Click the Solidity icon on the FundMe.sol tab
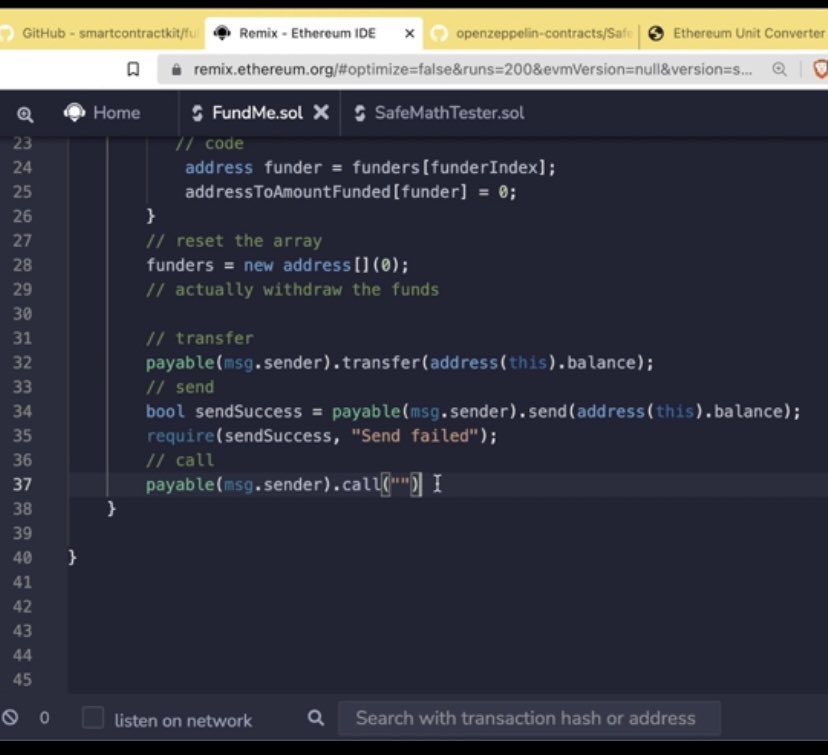The height and width of the screenshot is (755, 828). (x=198, y=113)
